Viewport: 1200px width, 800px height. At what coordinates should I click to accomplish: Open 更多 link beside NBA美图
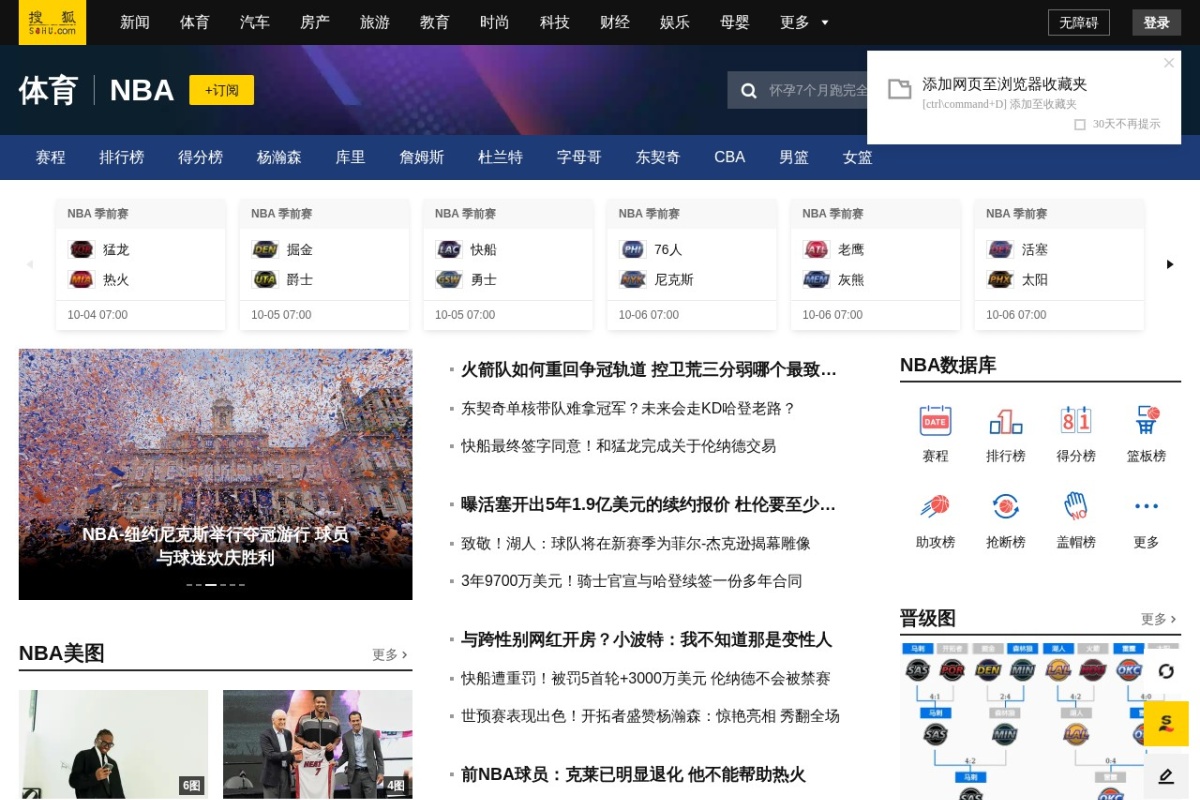pos(390,654)
